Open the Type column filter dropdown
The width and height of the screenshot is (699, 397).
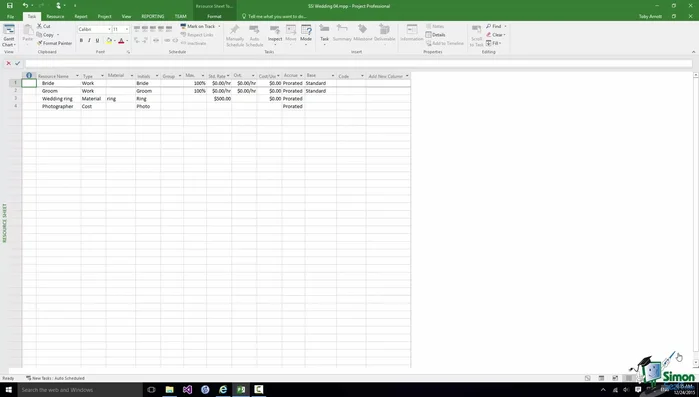(x=102, y=76)
